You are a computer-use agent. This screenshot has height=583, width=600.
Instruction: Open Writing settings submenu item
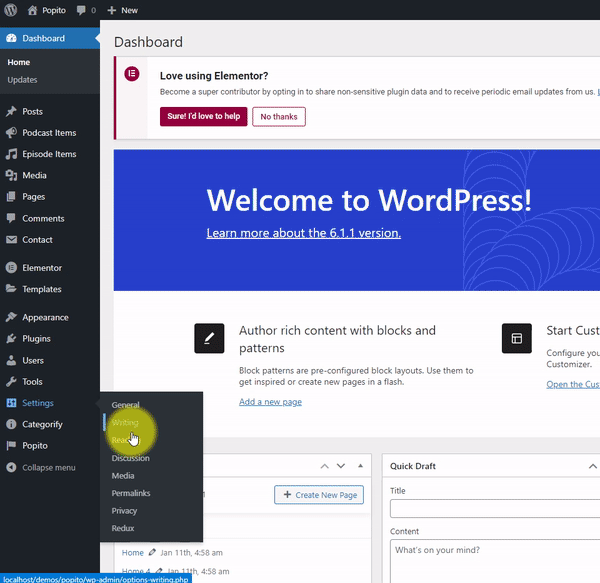click(x=125, y=422)
